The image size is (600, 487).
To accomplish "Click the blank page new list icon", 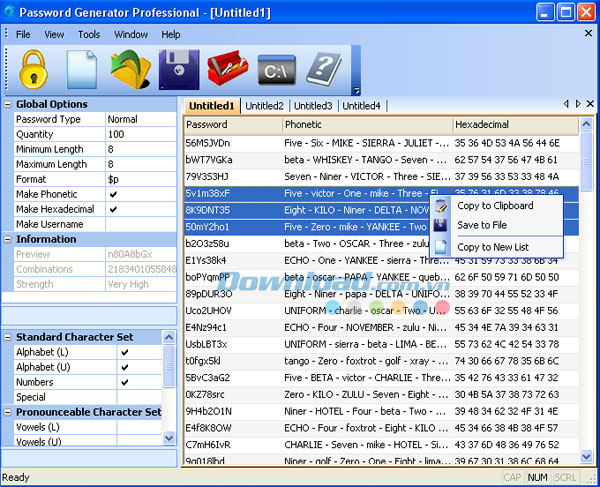I will (x=82, y=70).
